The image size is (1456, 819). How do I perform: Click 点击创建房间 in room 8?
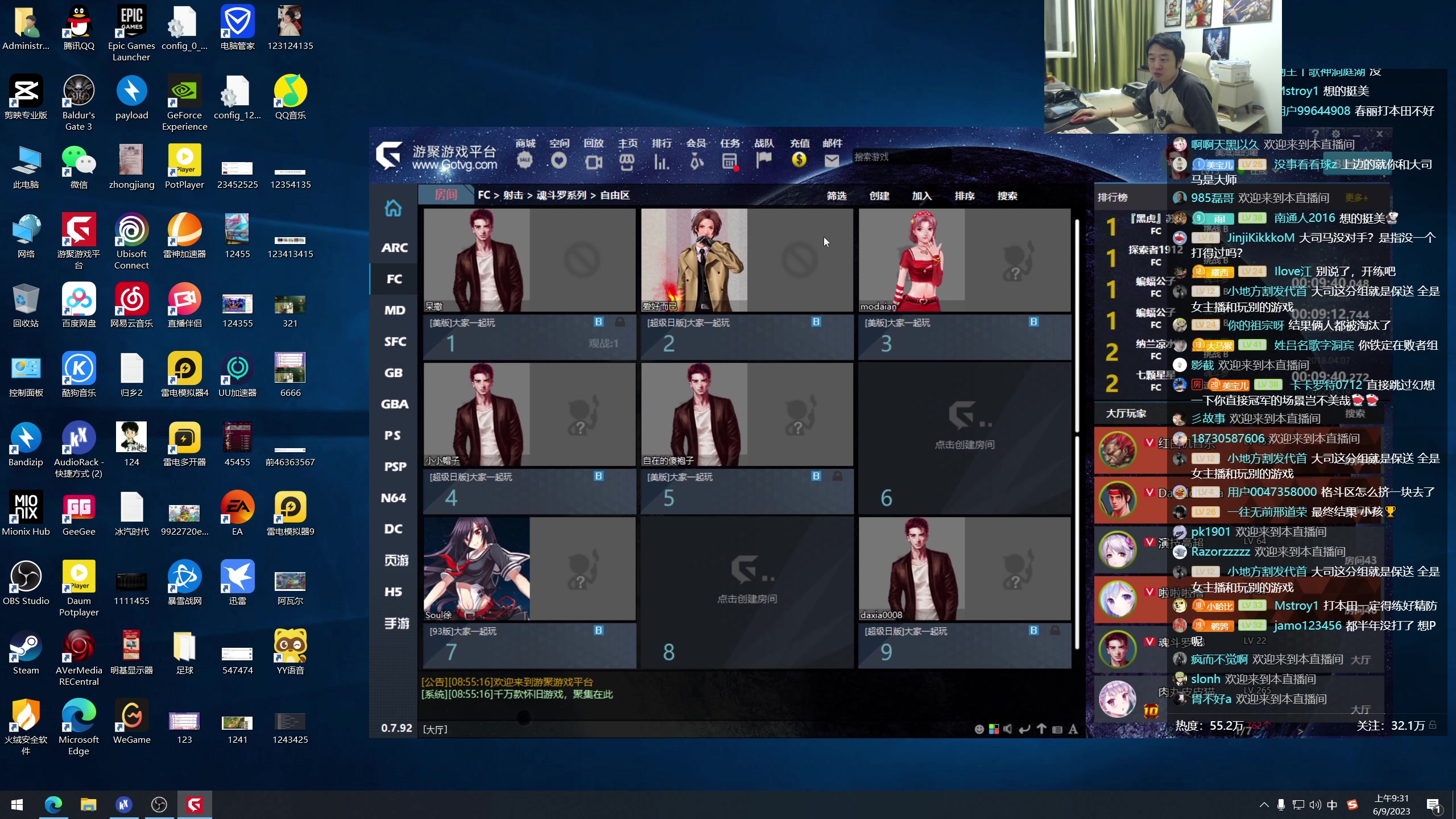click(x=747, y=598)
